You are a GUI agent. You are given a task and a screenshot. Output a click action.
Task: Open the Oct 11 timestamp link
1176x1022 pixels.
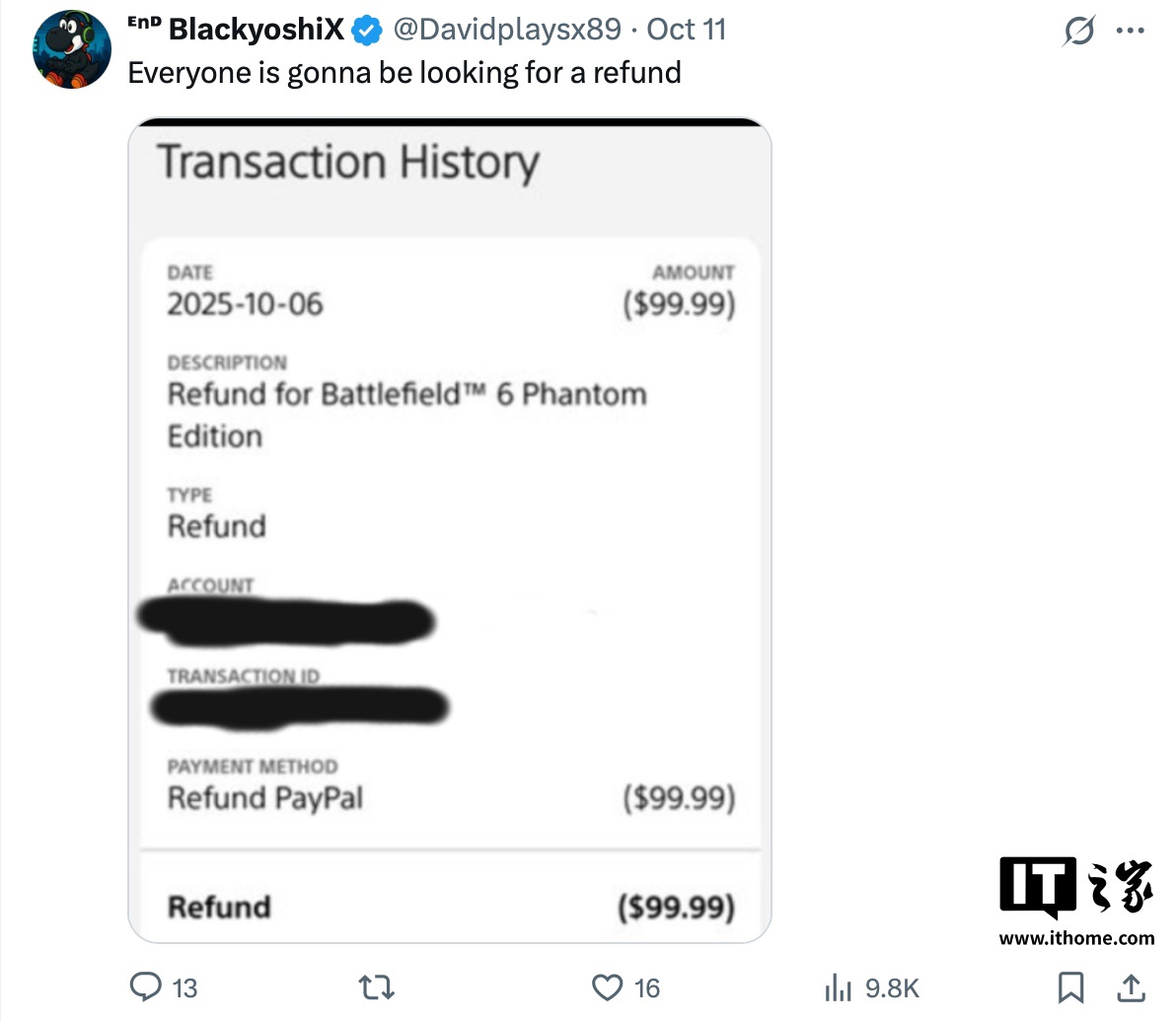686,30
